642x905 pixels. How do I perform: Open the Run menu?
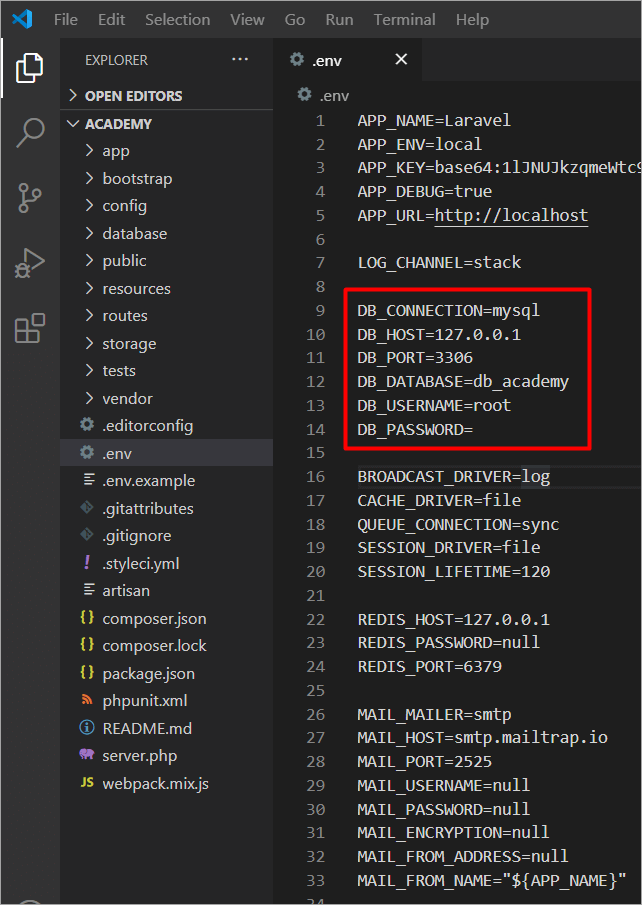(x=339, y=20)
